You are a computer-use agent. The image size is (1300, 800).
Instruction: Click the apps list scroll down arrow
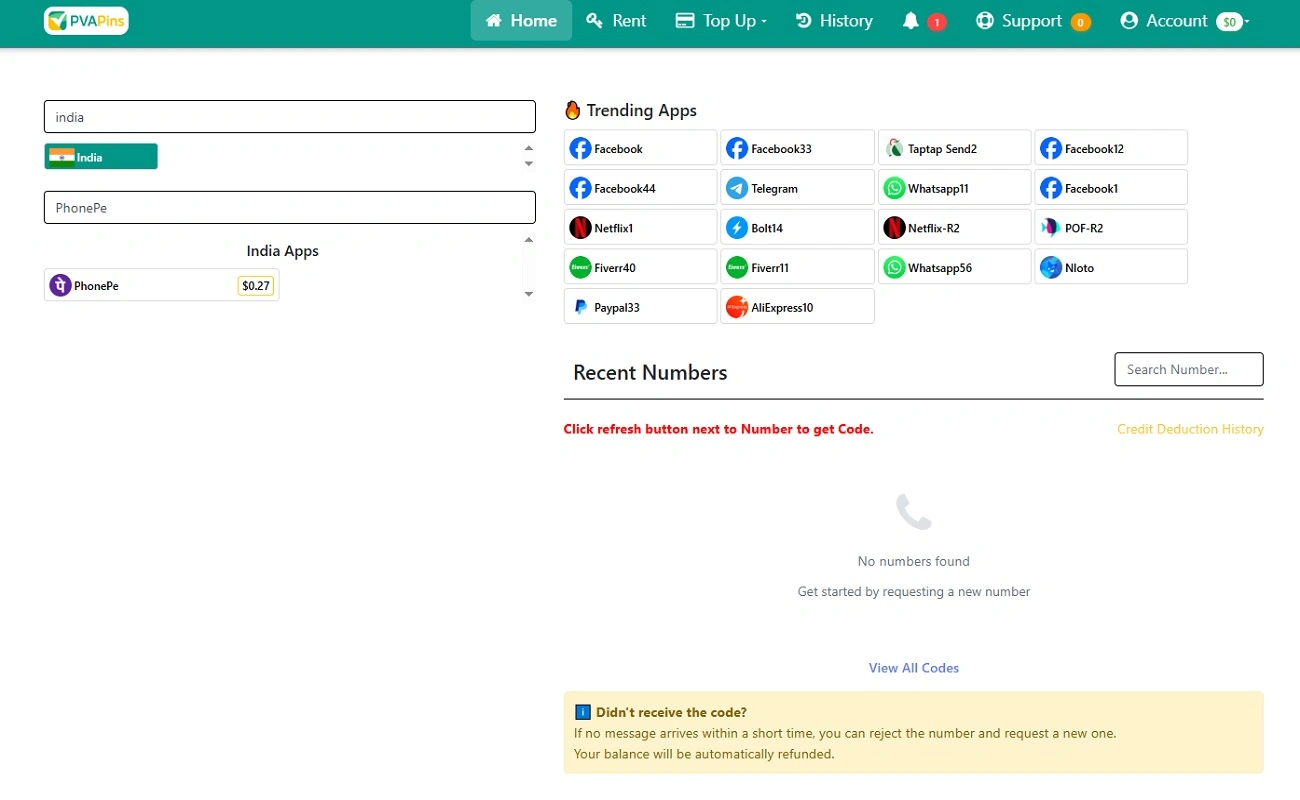click(x=529, y=294)
